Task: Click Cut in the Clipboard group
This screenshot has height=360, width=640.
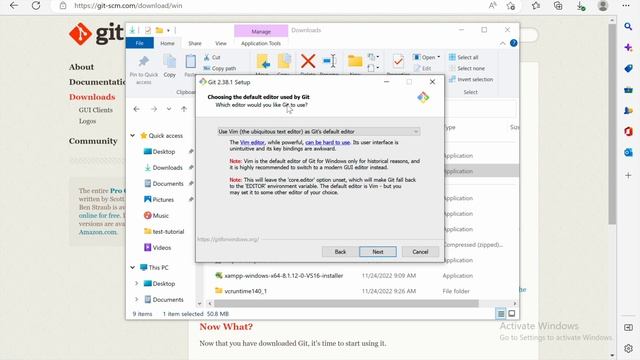Action: click(212, 58)
